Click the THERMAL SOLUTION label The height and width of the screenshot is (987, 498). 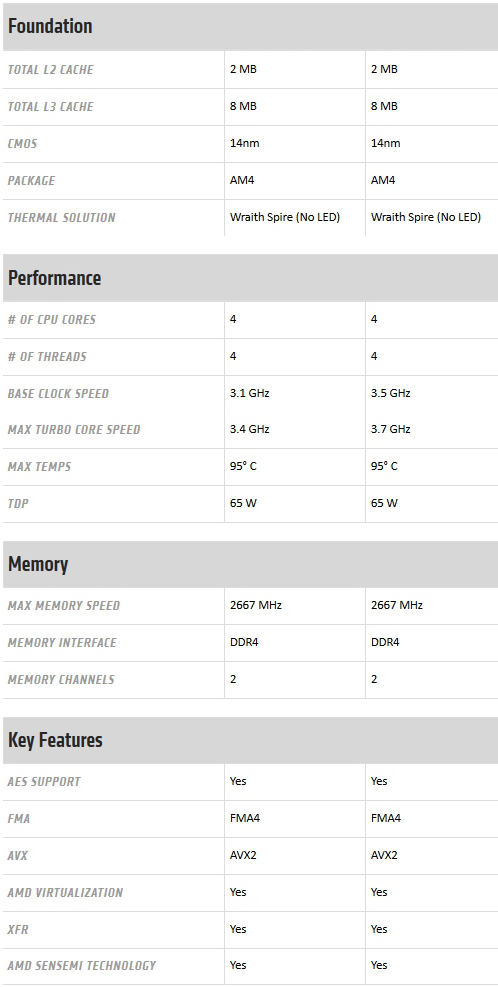point(62,218)
